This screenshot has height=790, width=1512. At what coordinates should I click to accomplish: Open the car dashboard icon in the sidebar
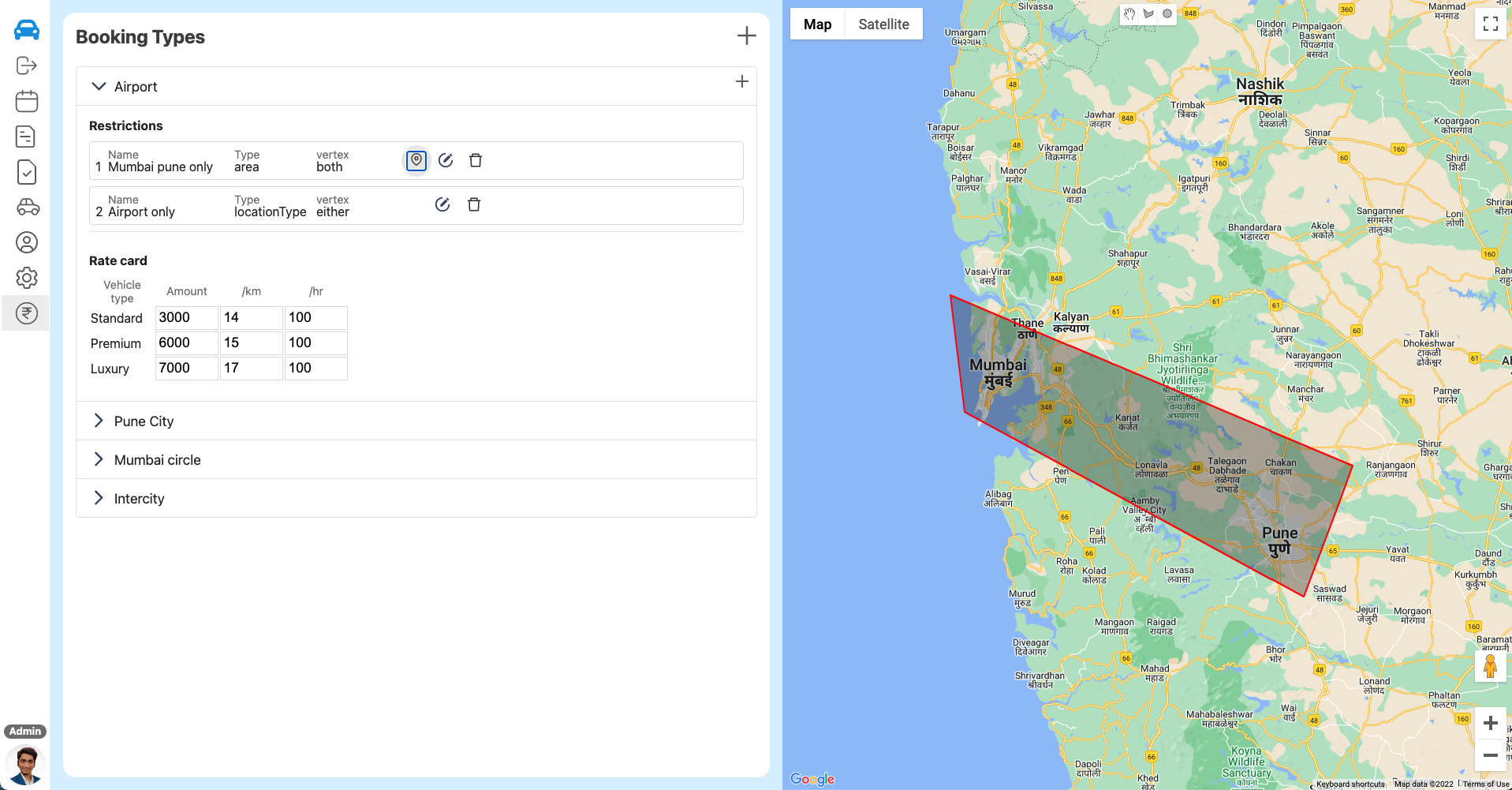point(27,30)
